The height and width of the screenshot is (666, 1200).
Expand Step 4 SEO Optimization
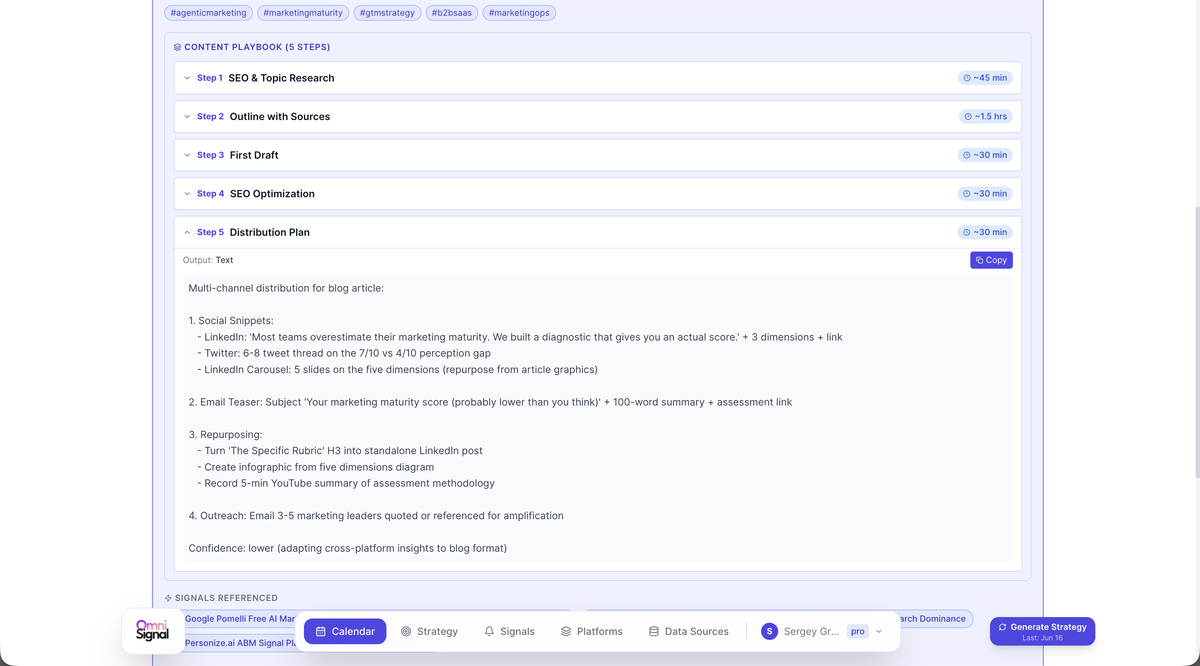[x=597, y=193]
